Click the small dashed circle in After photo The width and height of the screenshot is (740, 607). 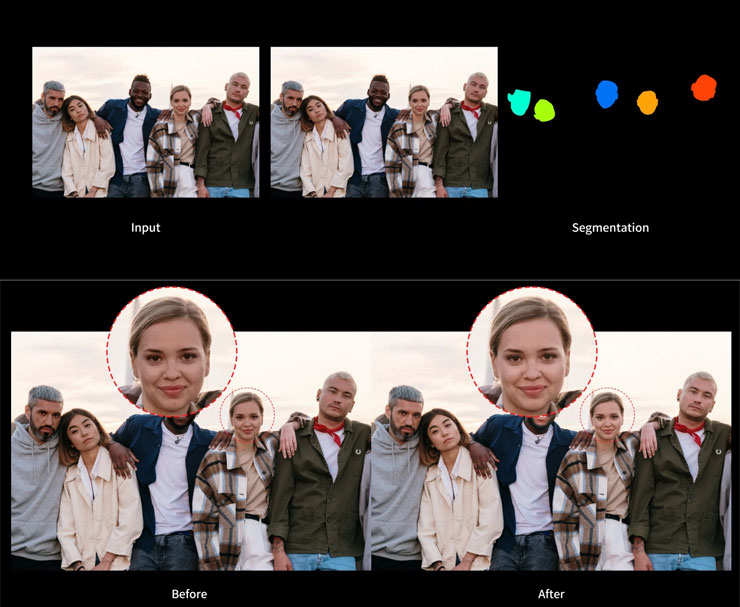click(x=606, y=412)
